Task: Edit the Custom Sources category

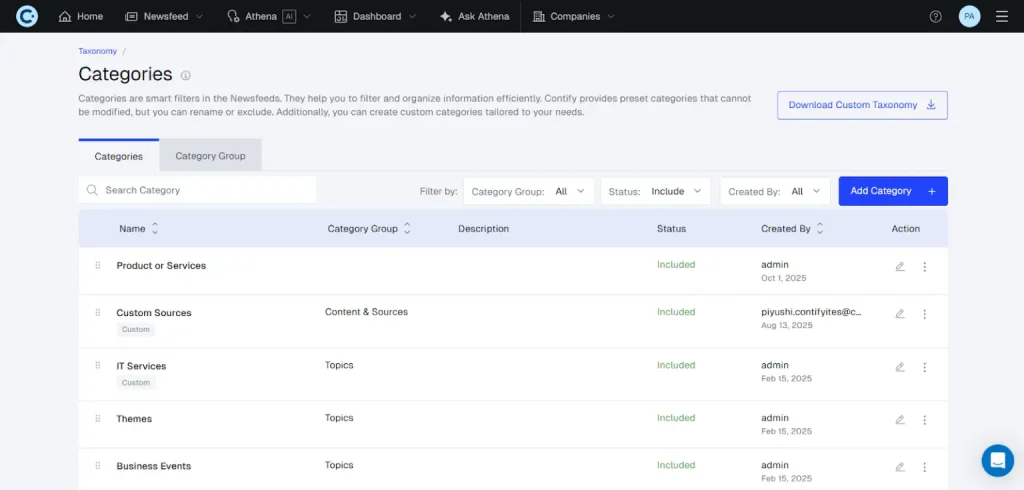Action: coord(900,314)
